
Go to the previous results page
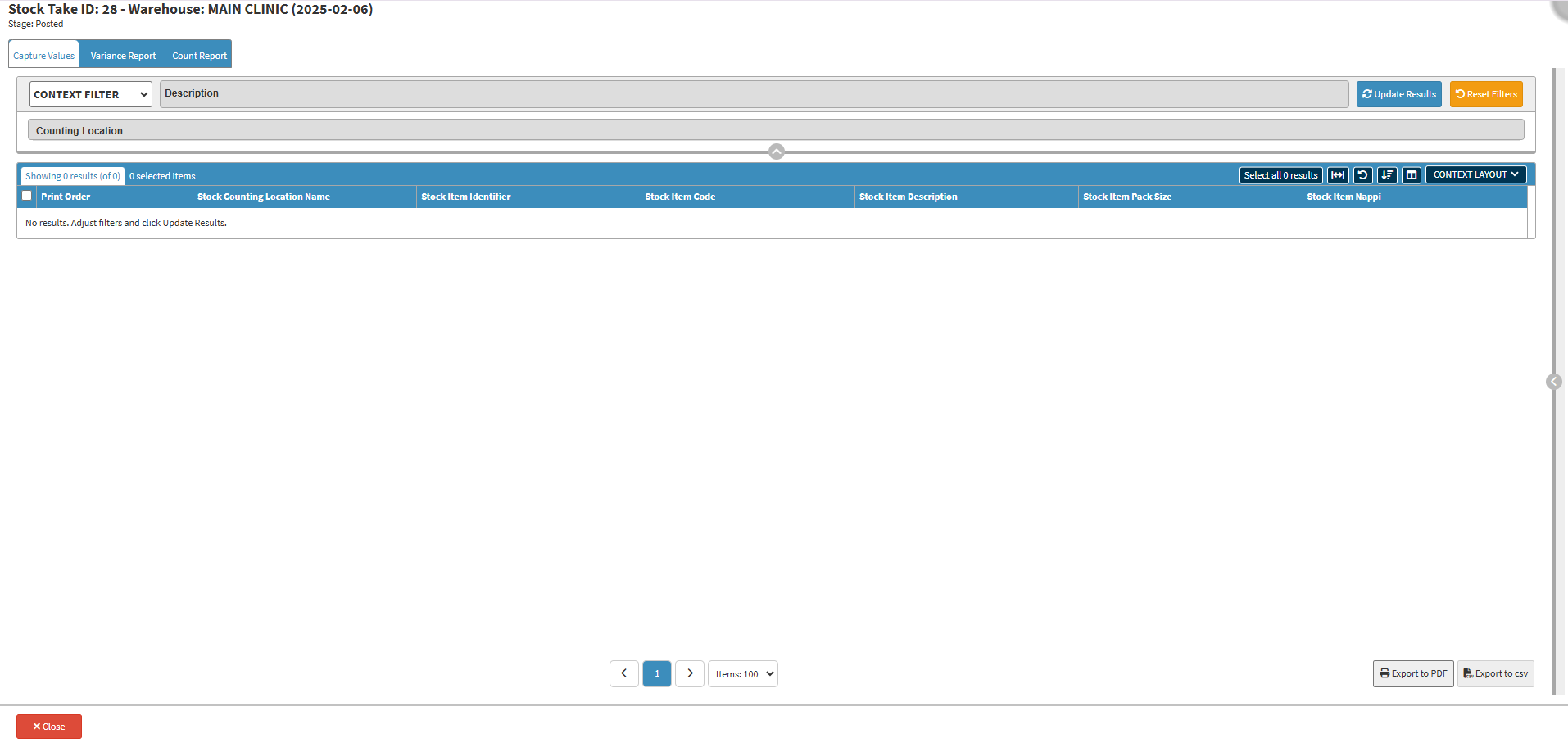[x=624, y=674]
